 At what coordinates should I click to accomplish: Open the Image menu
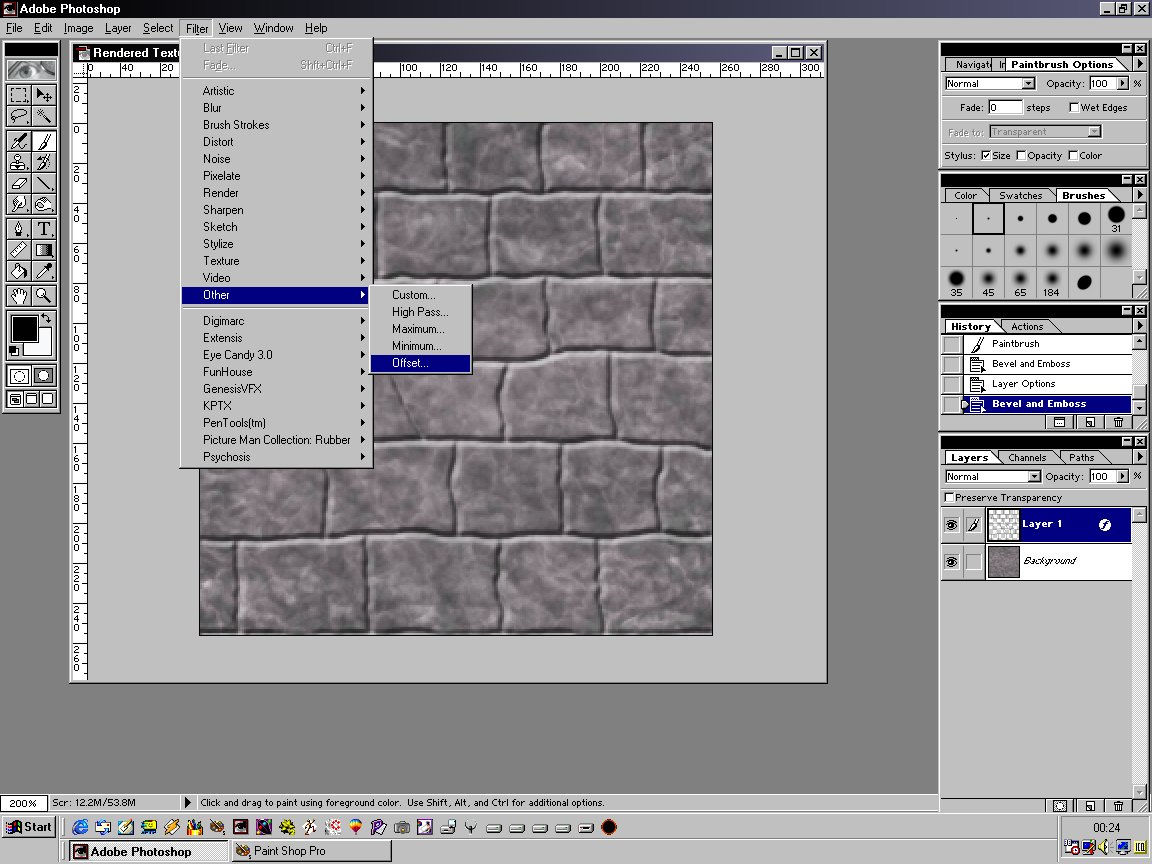tap(78, 28)
